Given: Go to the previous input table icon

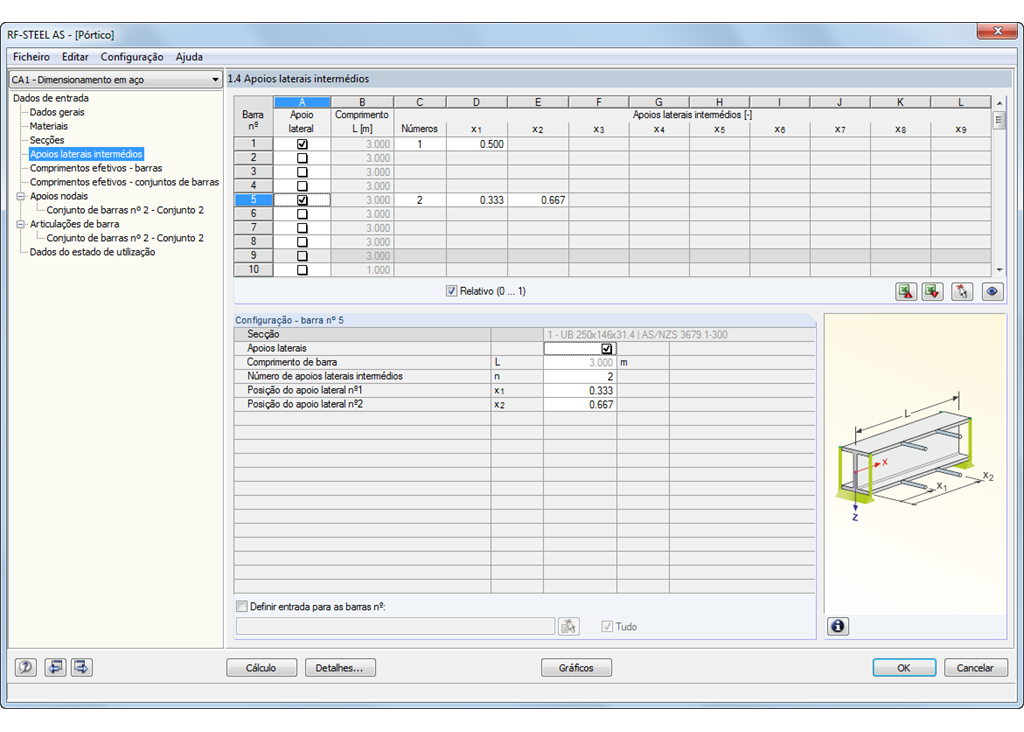Looking at the screenshot, I should coord(56,667).
